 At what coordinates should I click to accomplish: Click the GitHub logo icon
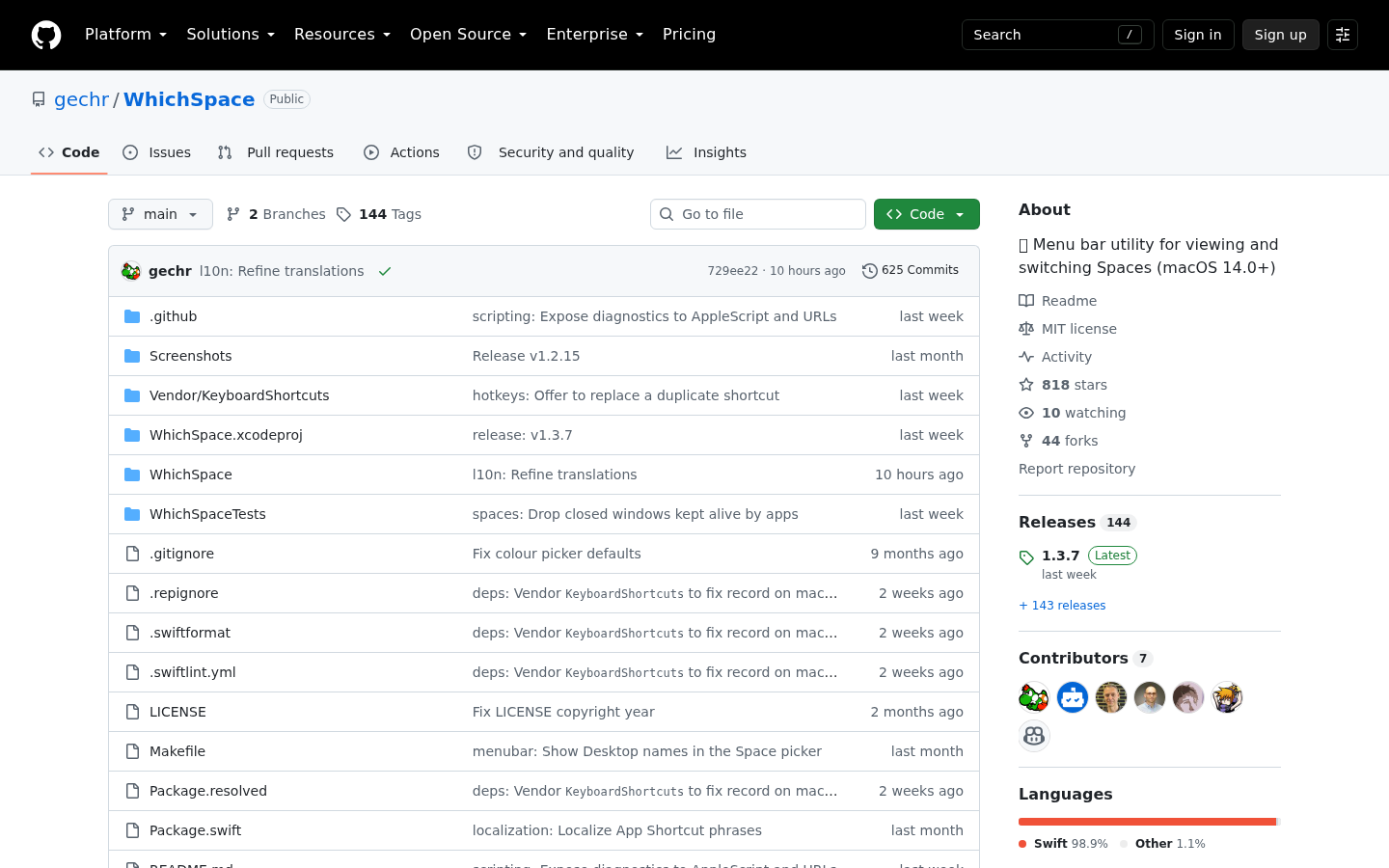point(46,35)
